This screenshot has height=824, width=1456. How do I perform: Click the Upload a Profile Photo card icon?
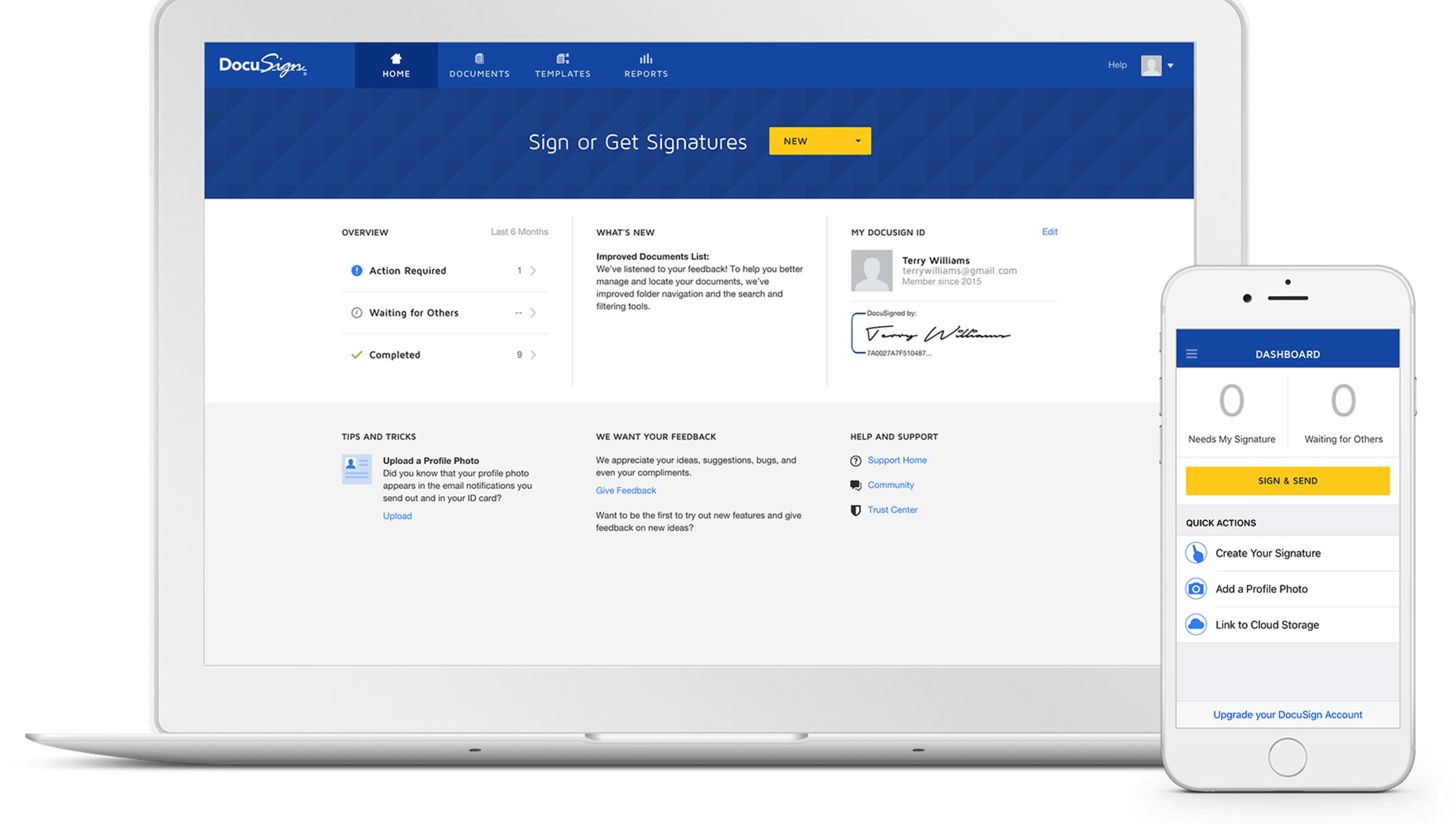(x=357, y=470)
